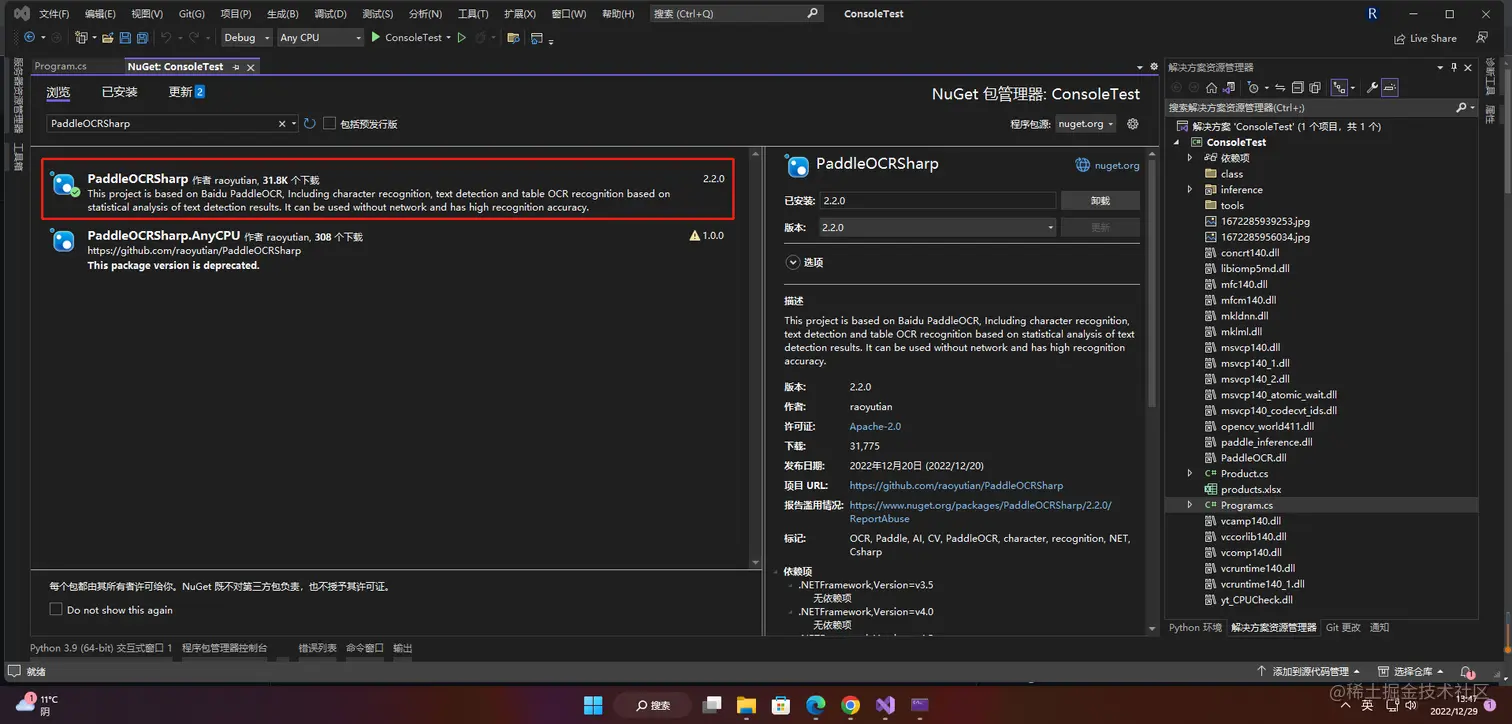Click the show all files icon
This screenshot has height=724, width=1512.
(1315, 88)
